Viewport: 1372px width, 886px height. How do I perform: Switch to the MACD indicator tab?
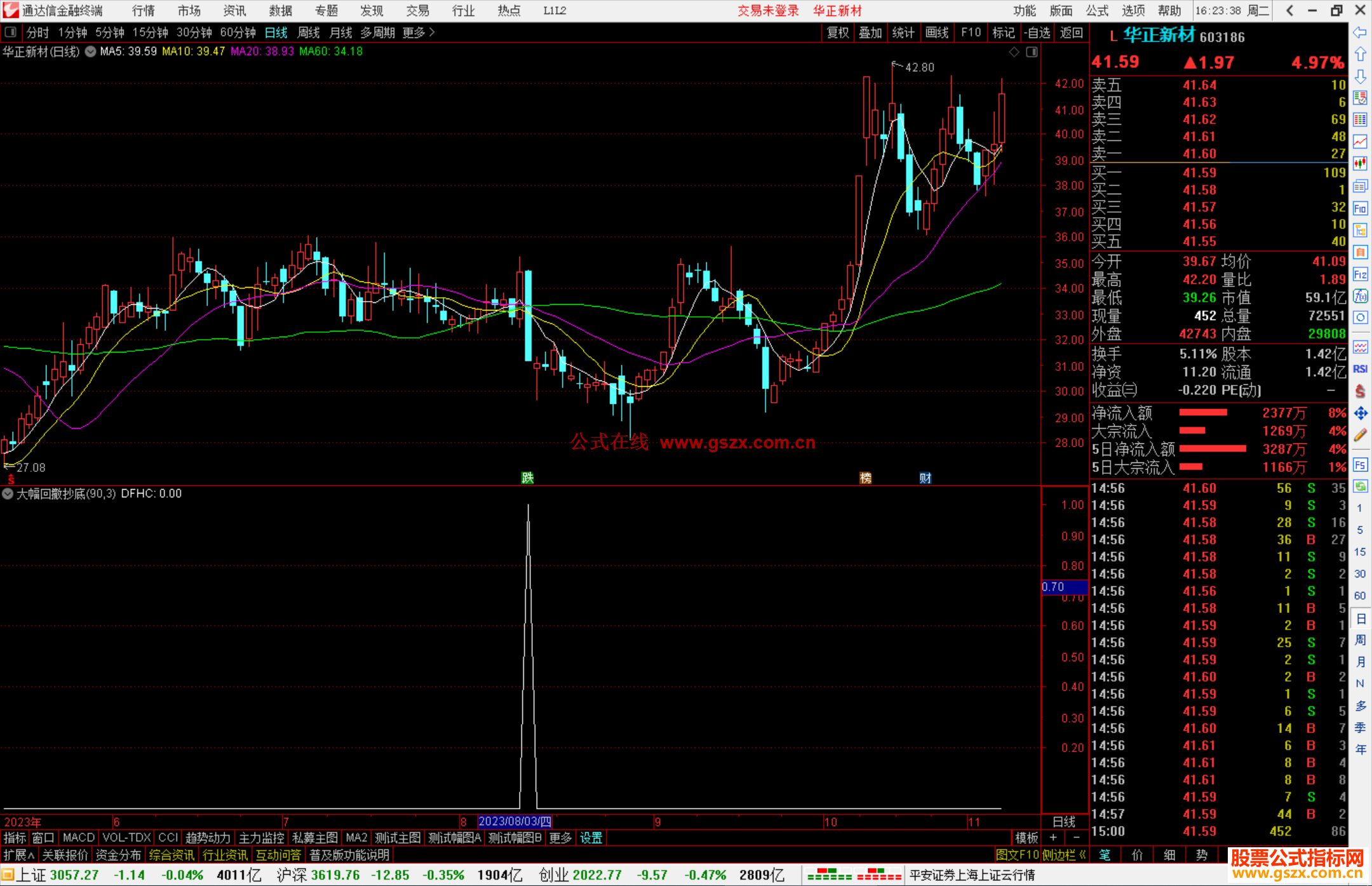[78, 838]
